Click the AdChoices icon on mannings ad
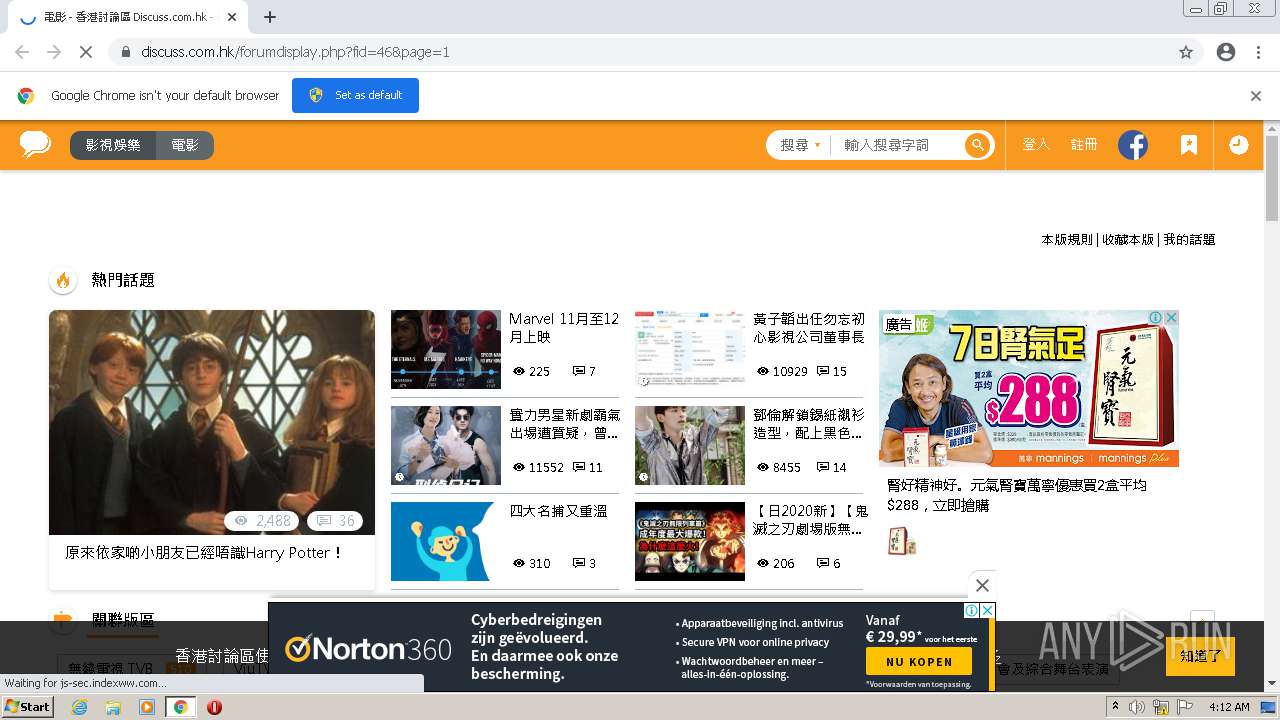 click(1155, 317)
